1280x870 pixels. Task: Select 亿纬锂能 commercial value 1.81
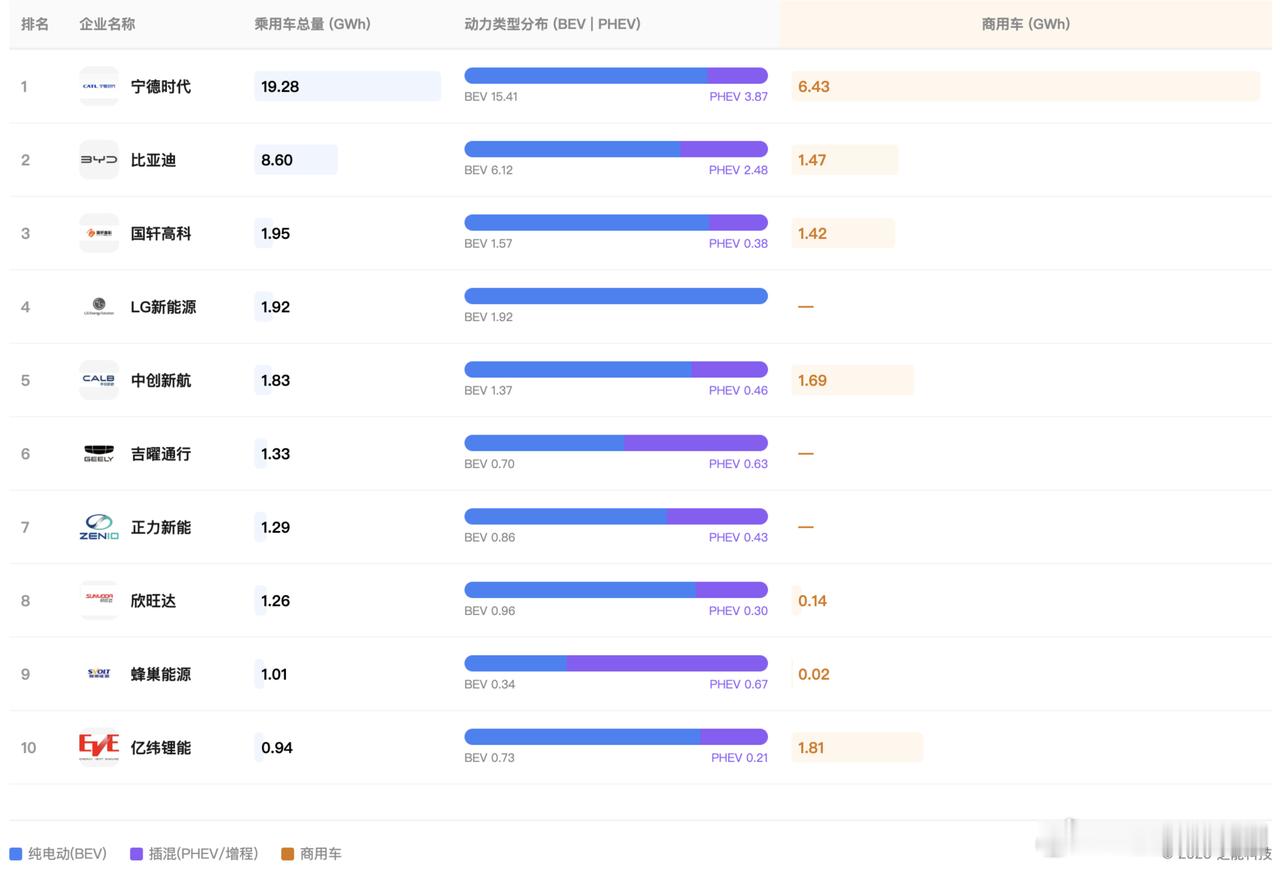811,748
